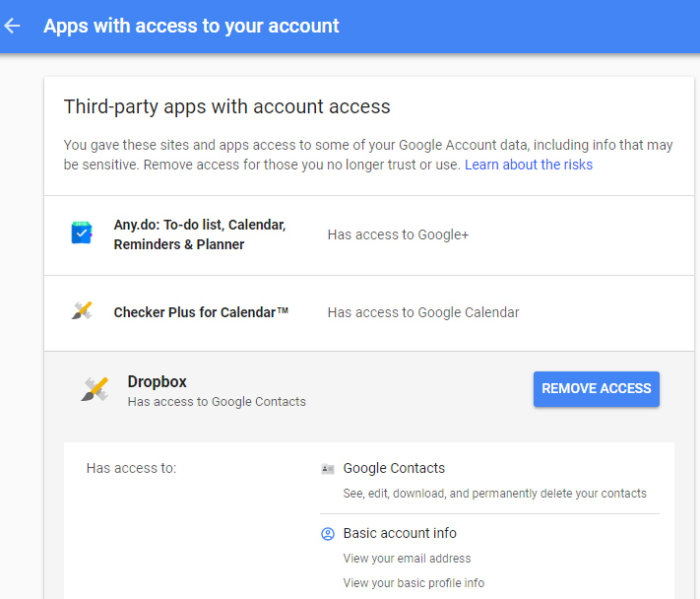Click the Has access to Google Calendar text
The height and width of the screenshot is (599, 700).
click(423, 312)
